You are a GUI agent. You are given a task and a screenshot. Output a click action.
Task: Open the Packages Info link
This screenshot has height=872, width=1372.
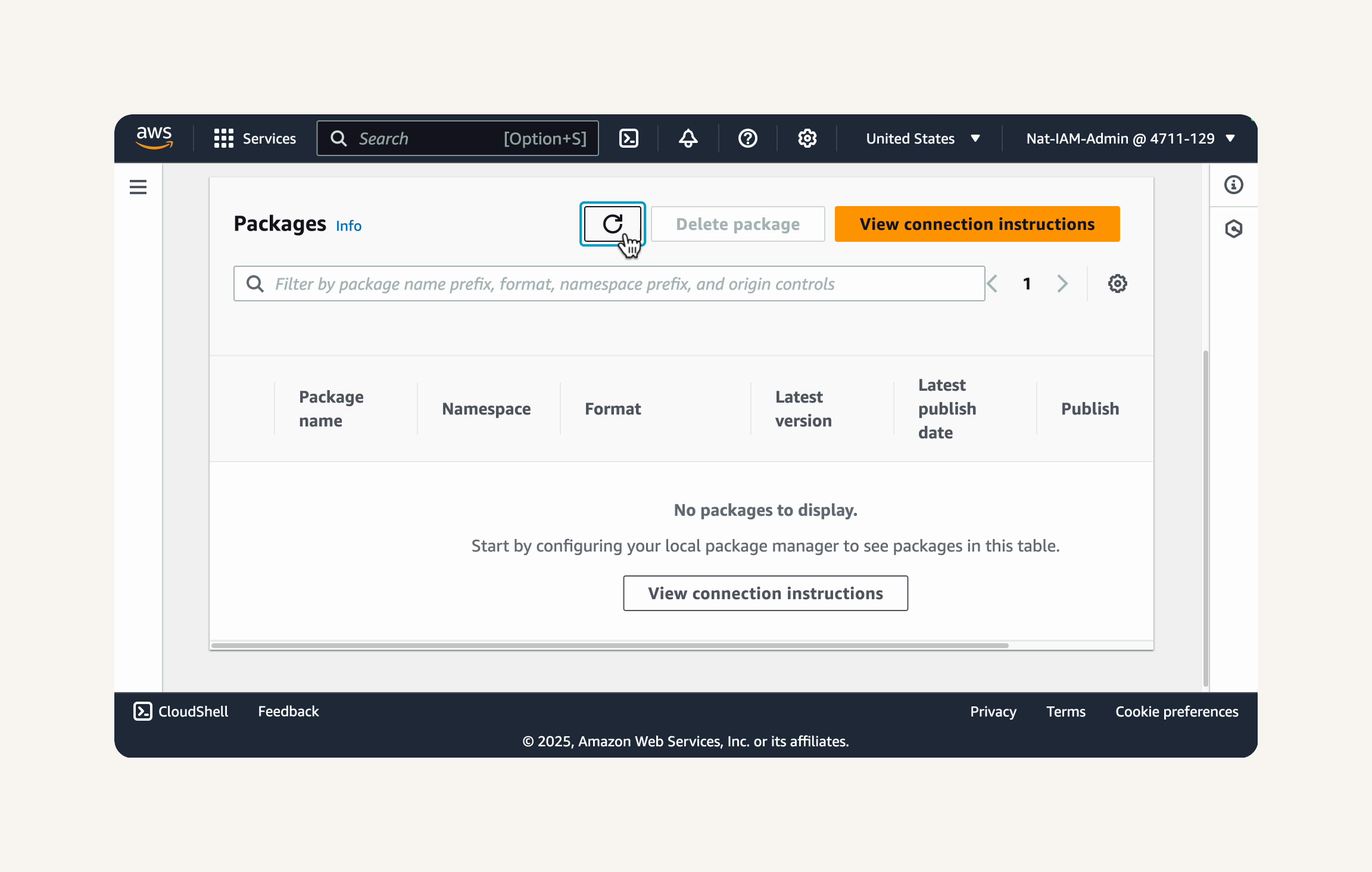point(348,226)
